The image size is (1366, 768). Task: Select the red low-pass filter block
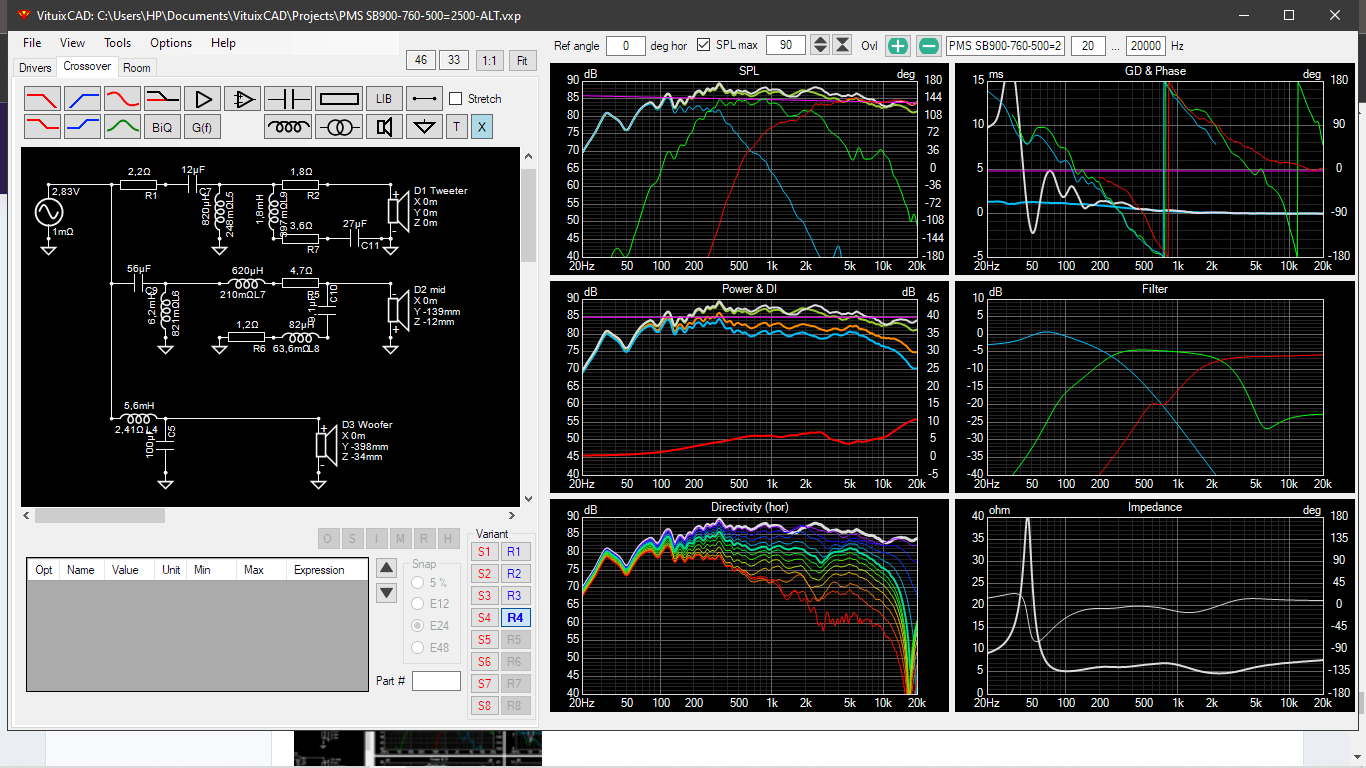(x=42, y=99)
